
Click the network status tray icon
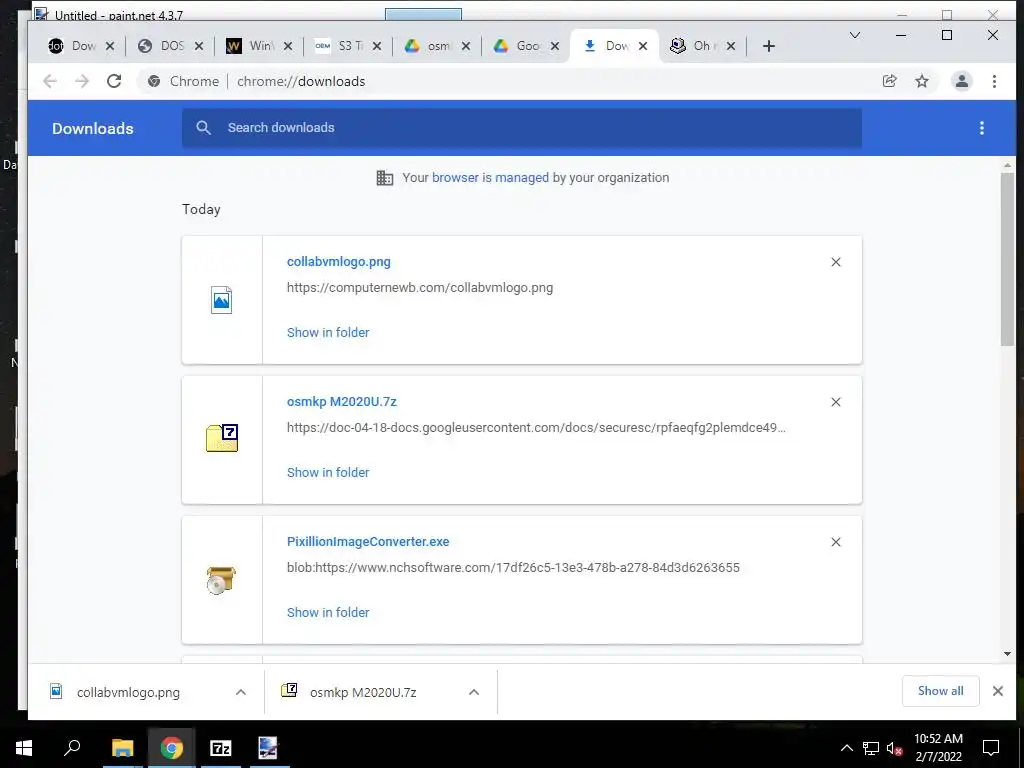point(870,748)
